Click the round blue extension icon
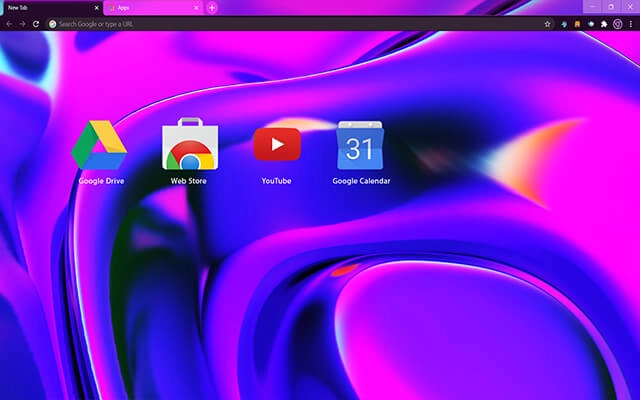640x400 pixels. coord(591,24)
